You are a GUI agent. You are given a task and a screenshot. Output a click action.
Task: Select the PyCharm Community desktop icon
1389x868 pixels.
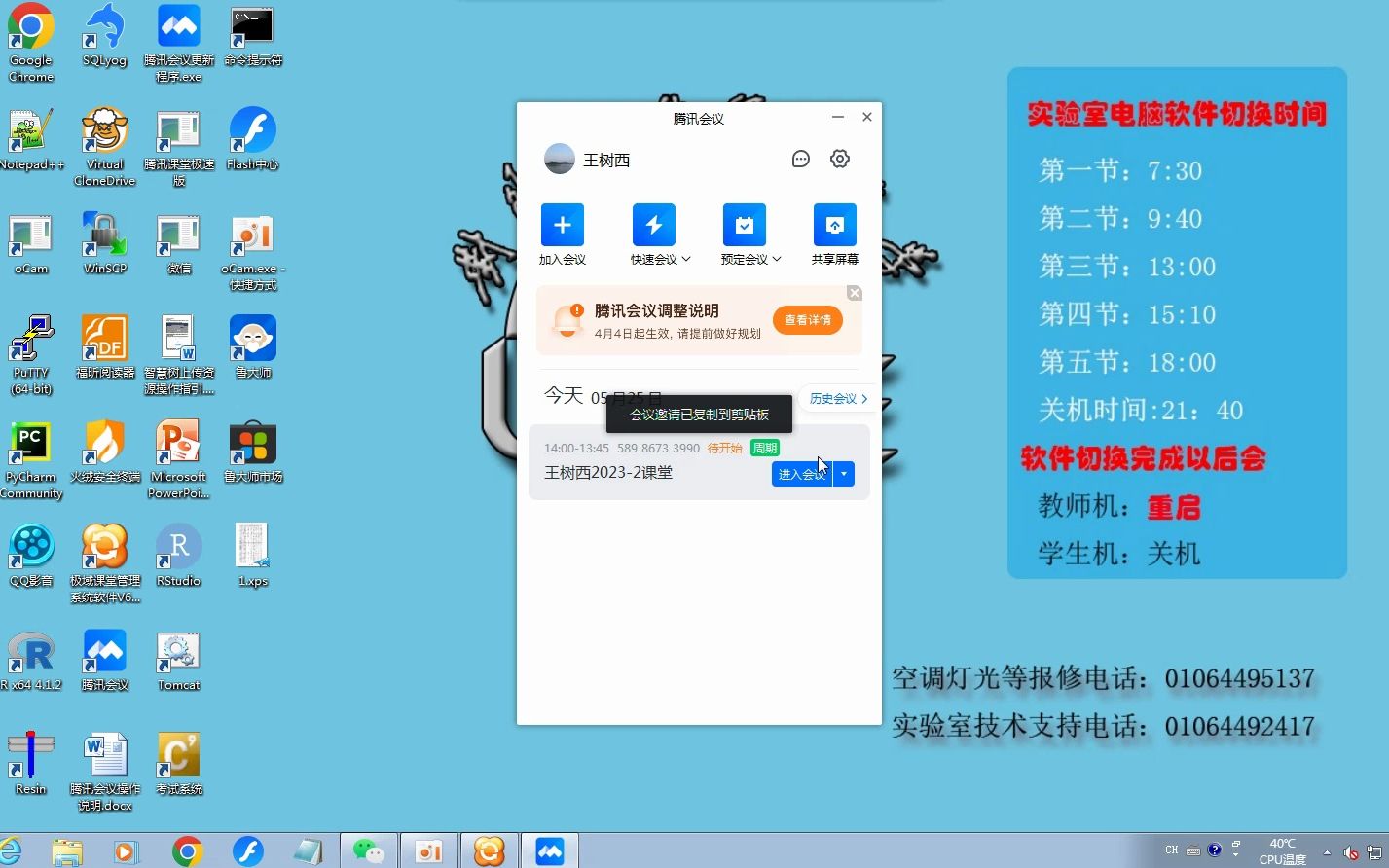(31, 459)
